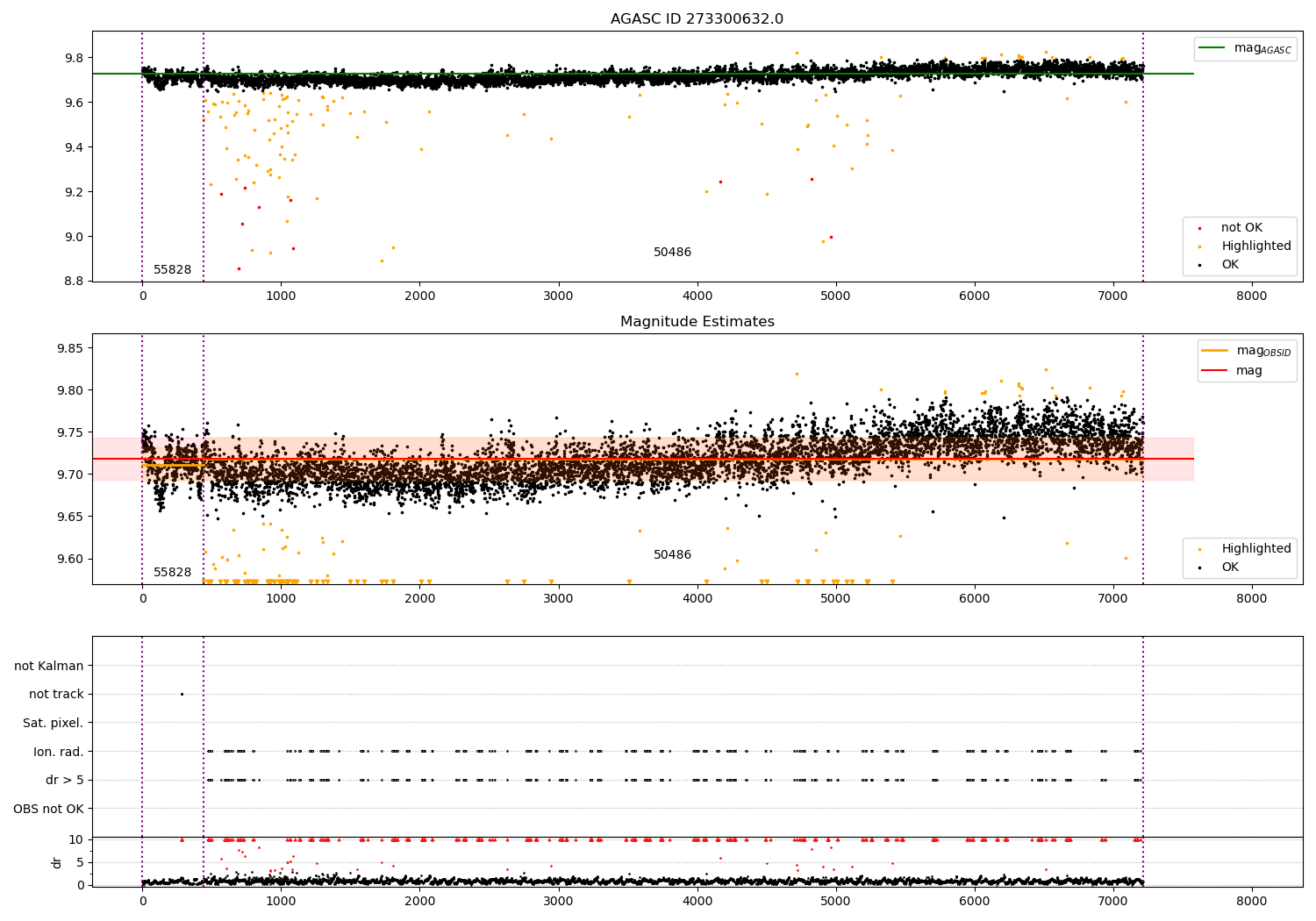Click the "2000" x-axis tick under the bottom plot
1316x921 pixels.
point(419,902)
